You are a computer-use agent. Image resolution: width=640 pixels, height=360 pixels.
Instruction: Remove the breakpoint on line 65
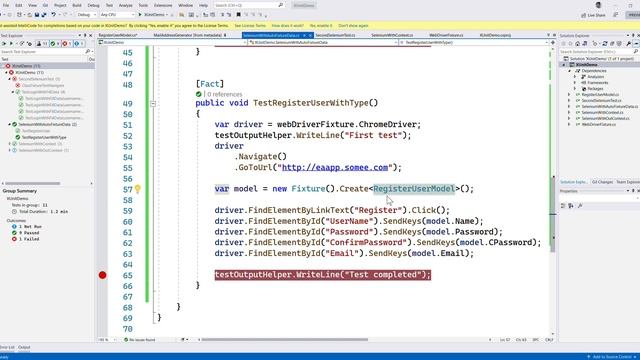(x=102, y=275)
